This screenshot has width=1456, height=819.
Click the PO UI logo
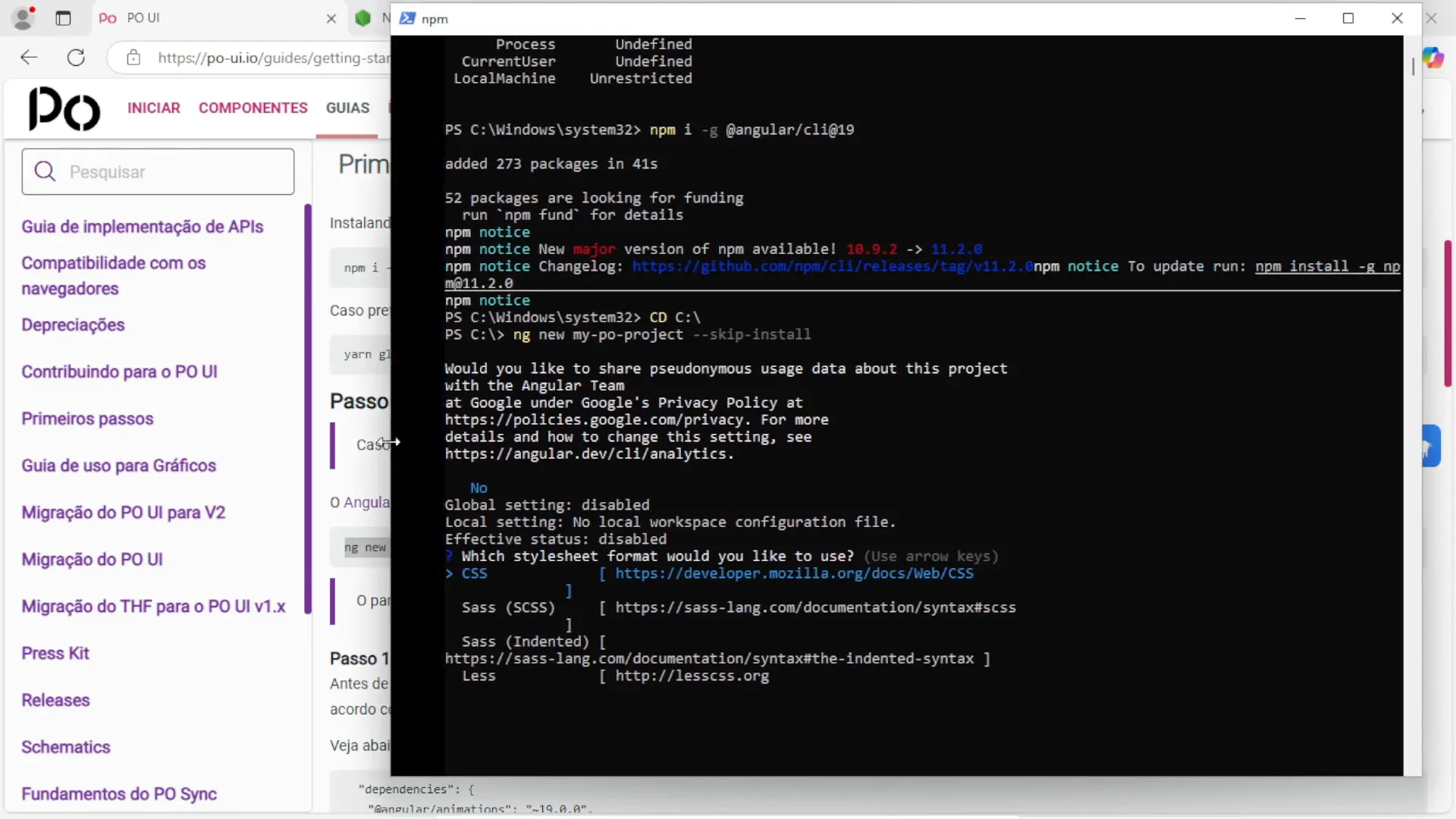64,108
